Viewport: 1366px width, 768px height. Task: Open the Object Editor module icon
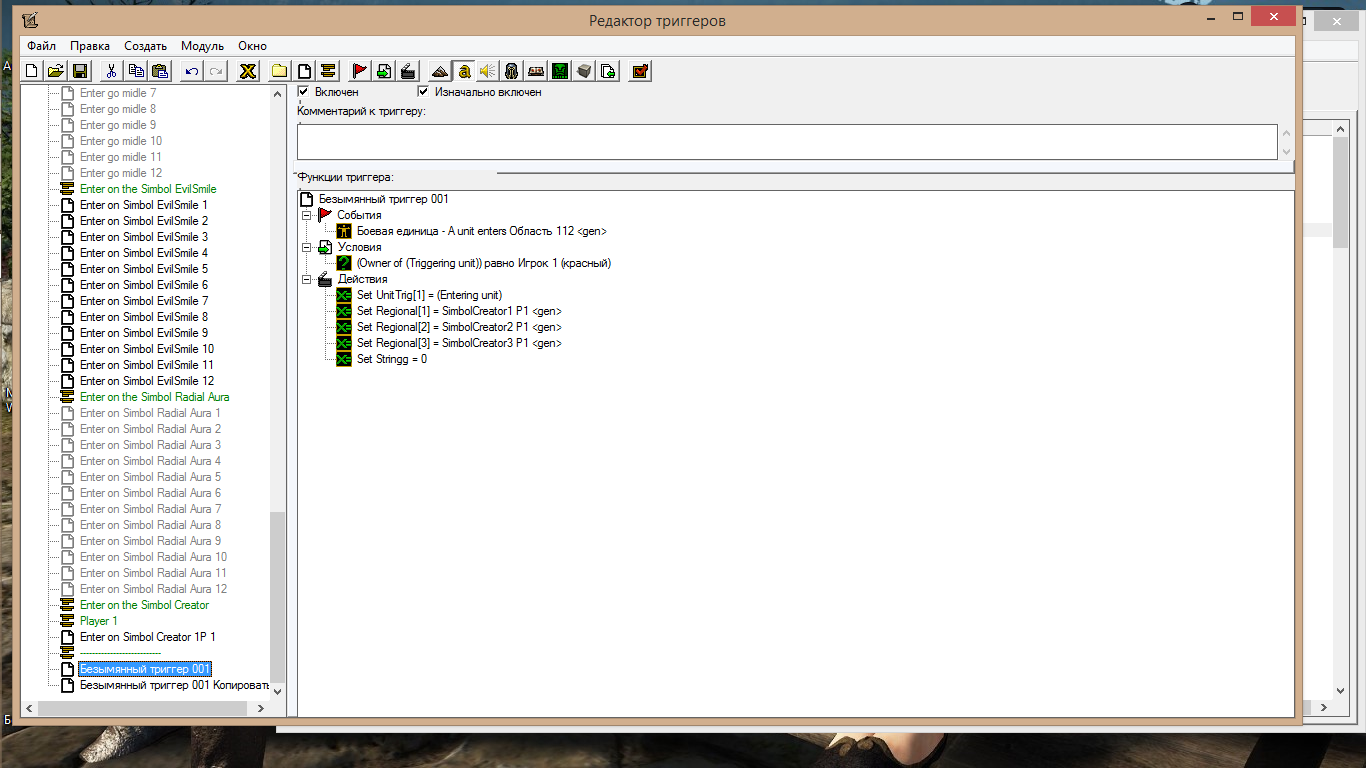[512, 70]
